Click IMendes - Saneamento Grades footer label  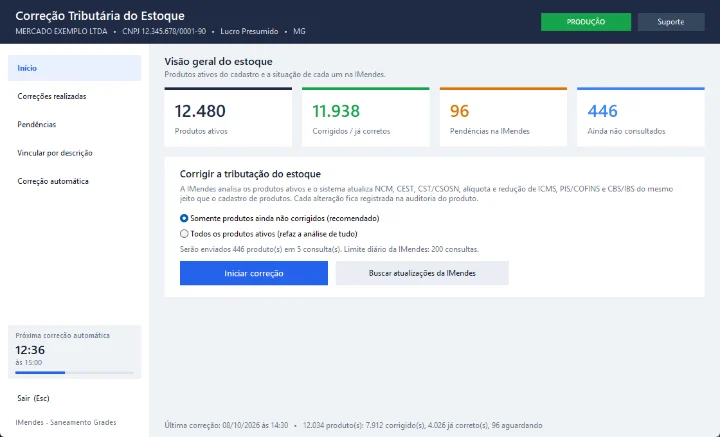66,422
